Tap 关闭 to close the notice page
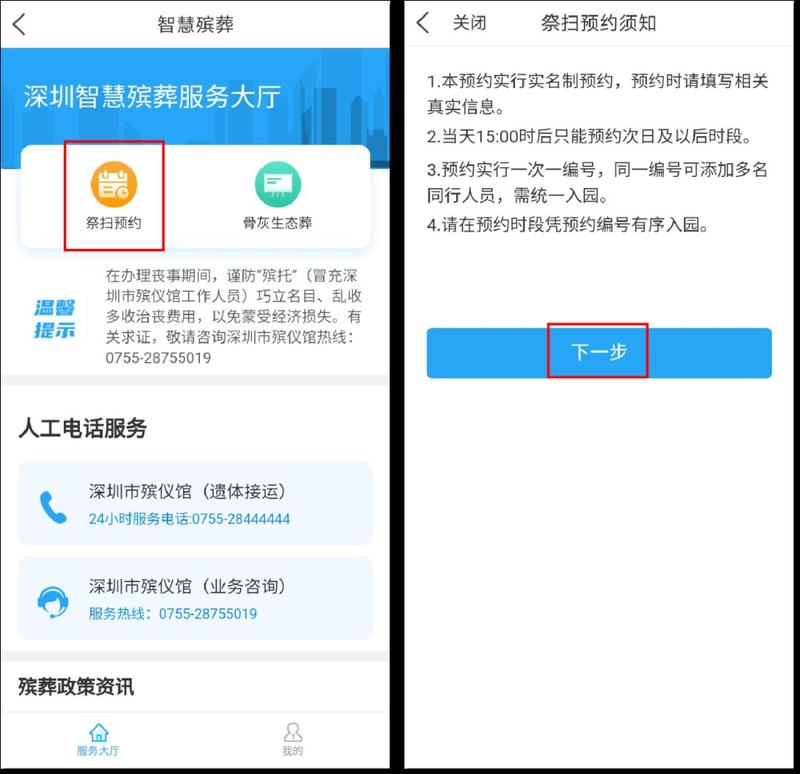This screenshot has width=800, height=774. (469, 23)
